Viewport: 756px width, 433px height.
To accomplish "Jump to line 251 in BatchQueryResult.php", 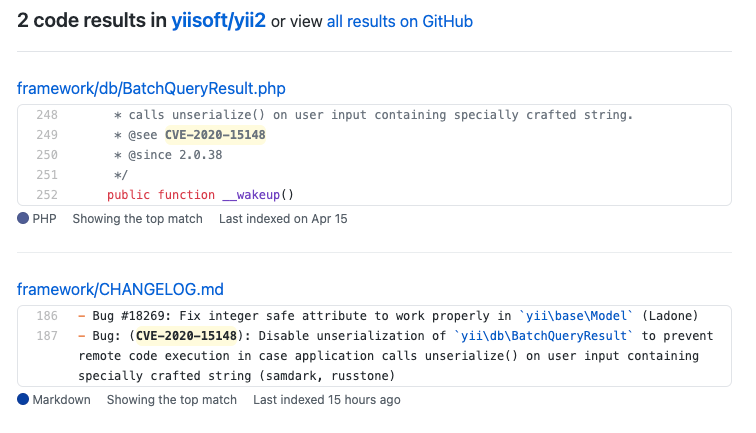I will point(46,175).
